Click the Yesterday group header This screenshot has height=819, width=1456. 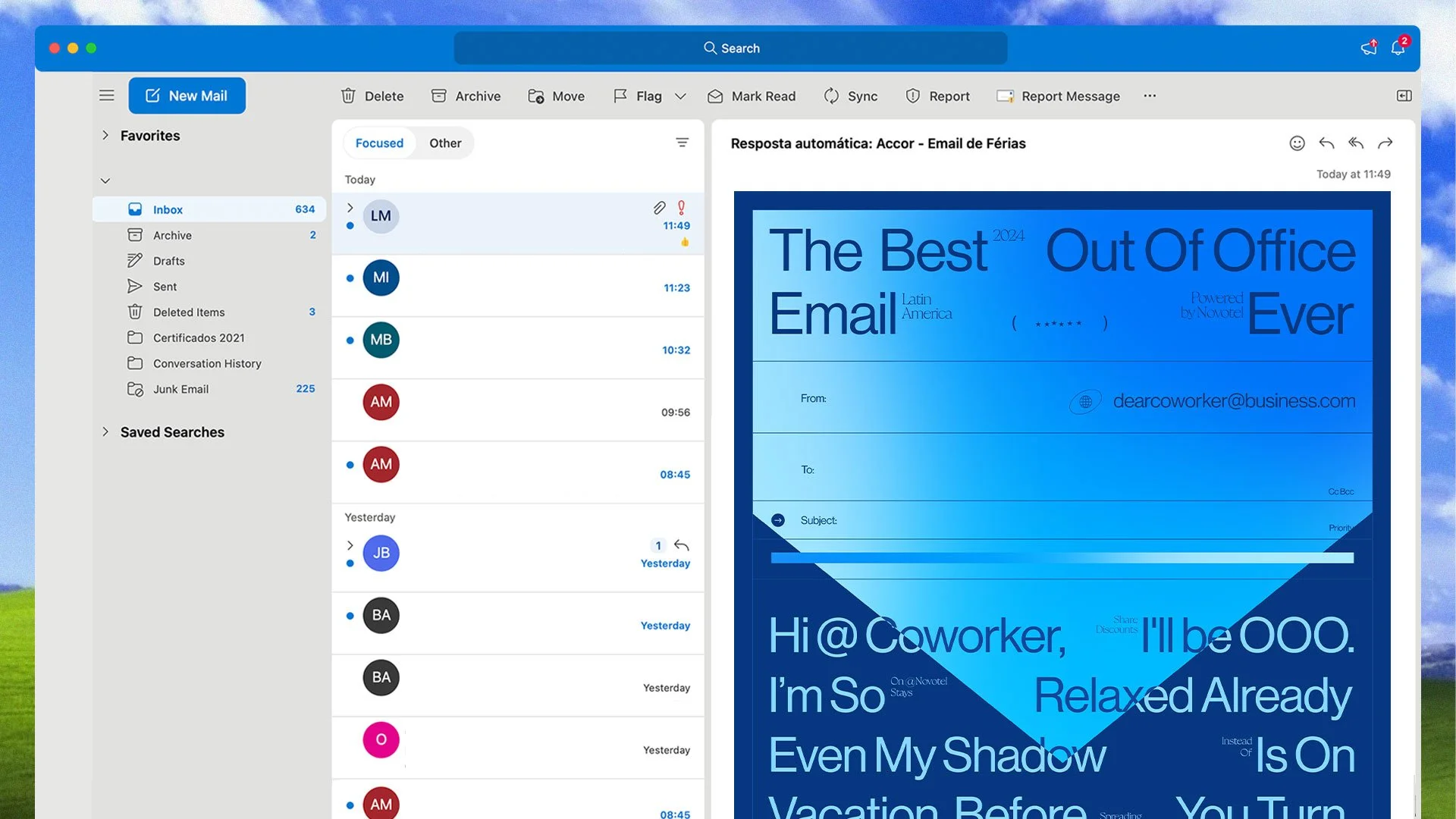point(369,517)
